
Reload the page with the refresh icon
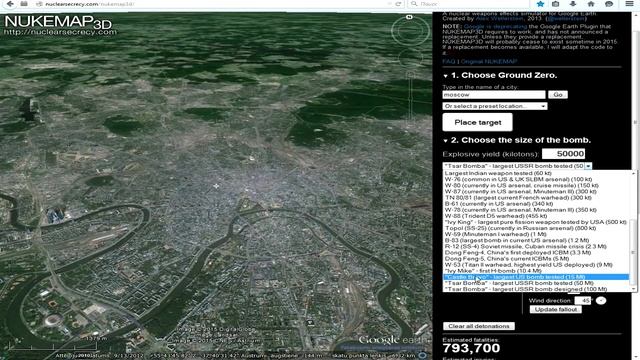point(398,4)
